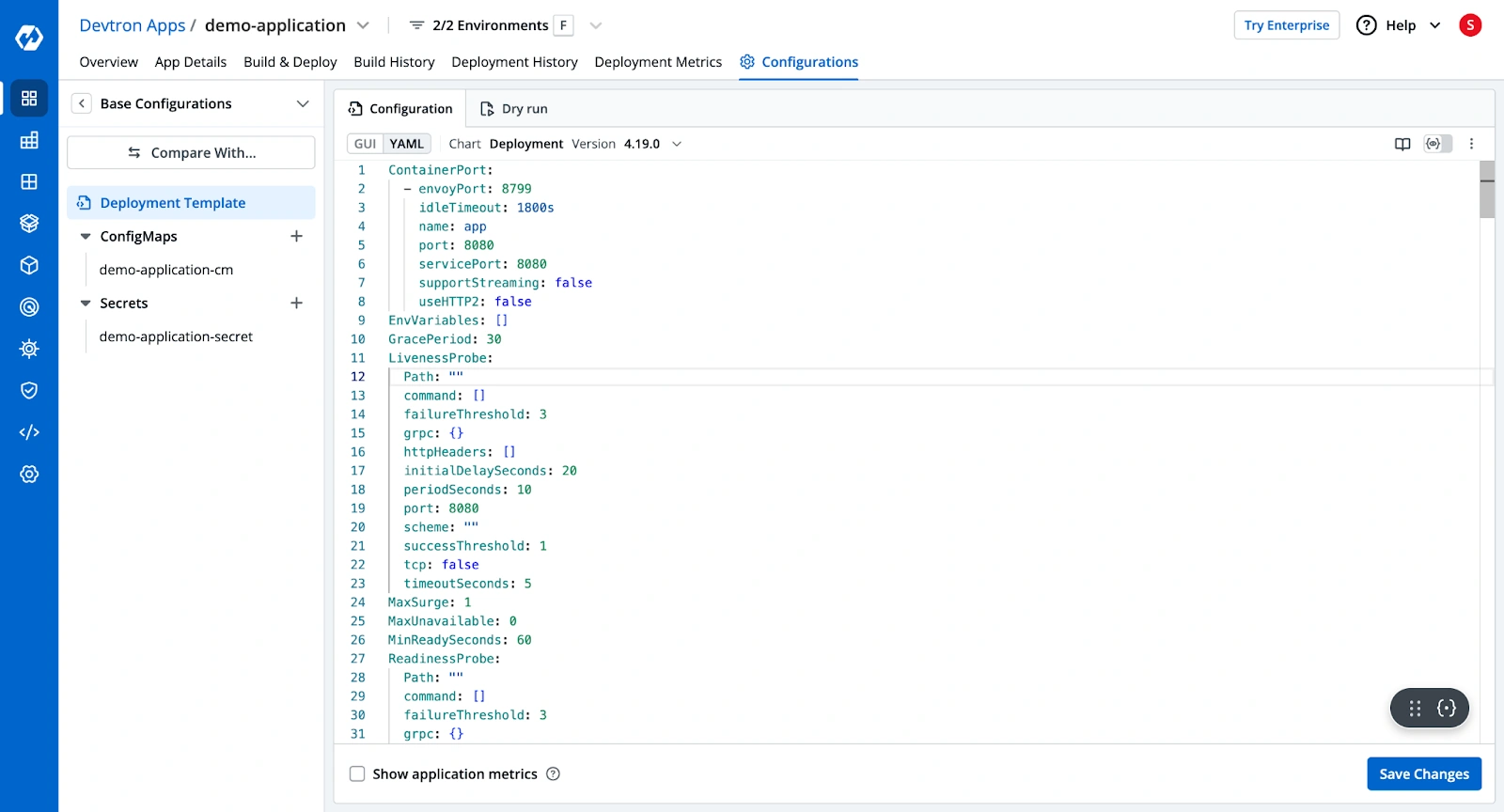Click the Try Enterprise button
The height and width of the screenshot is (812, 1504).
coord(1287,25)
